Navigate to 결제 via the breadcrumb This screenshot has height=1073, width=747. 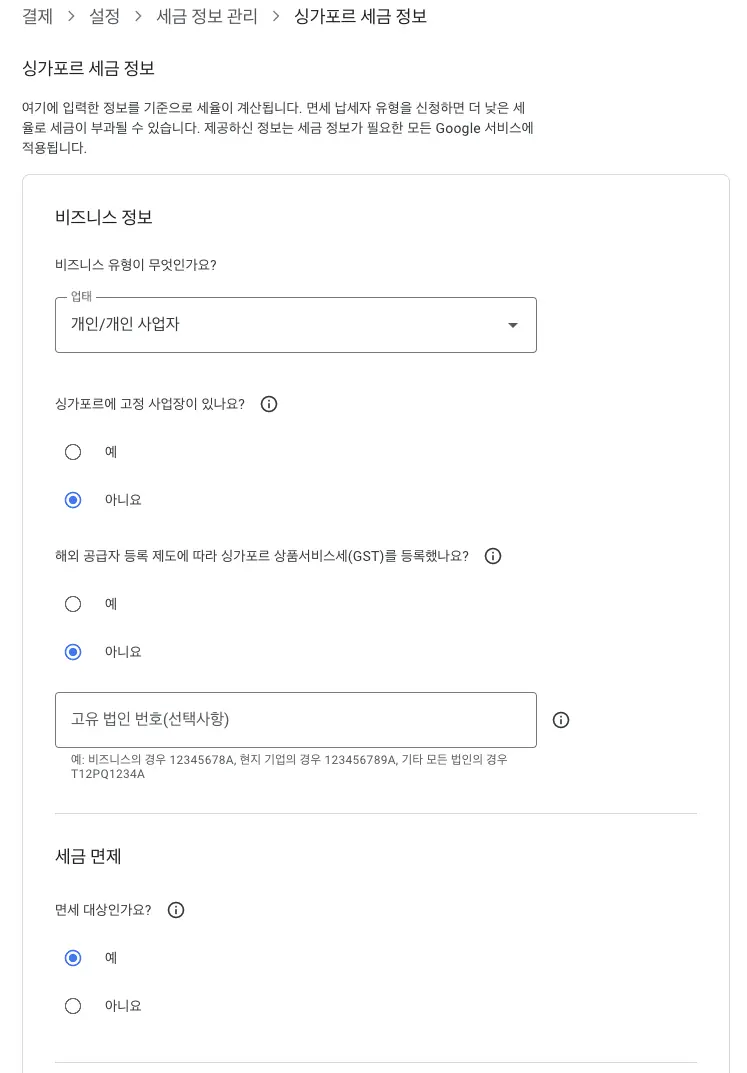point(37,17)
